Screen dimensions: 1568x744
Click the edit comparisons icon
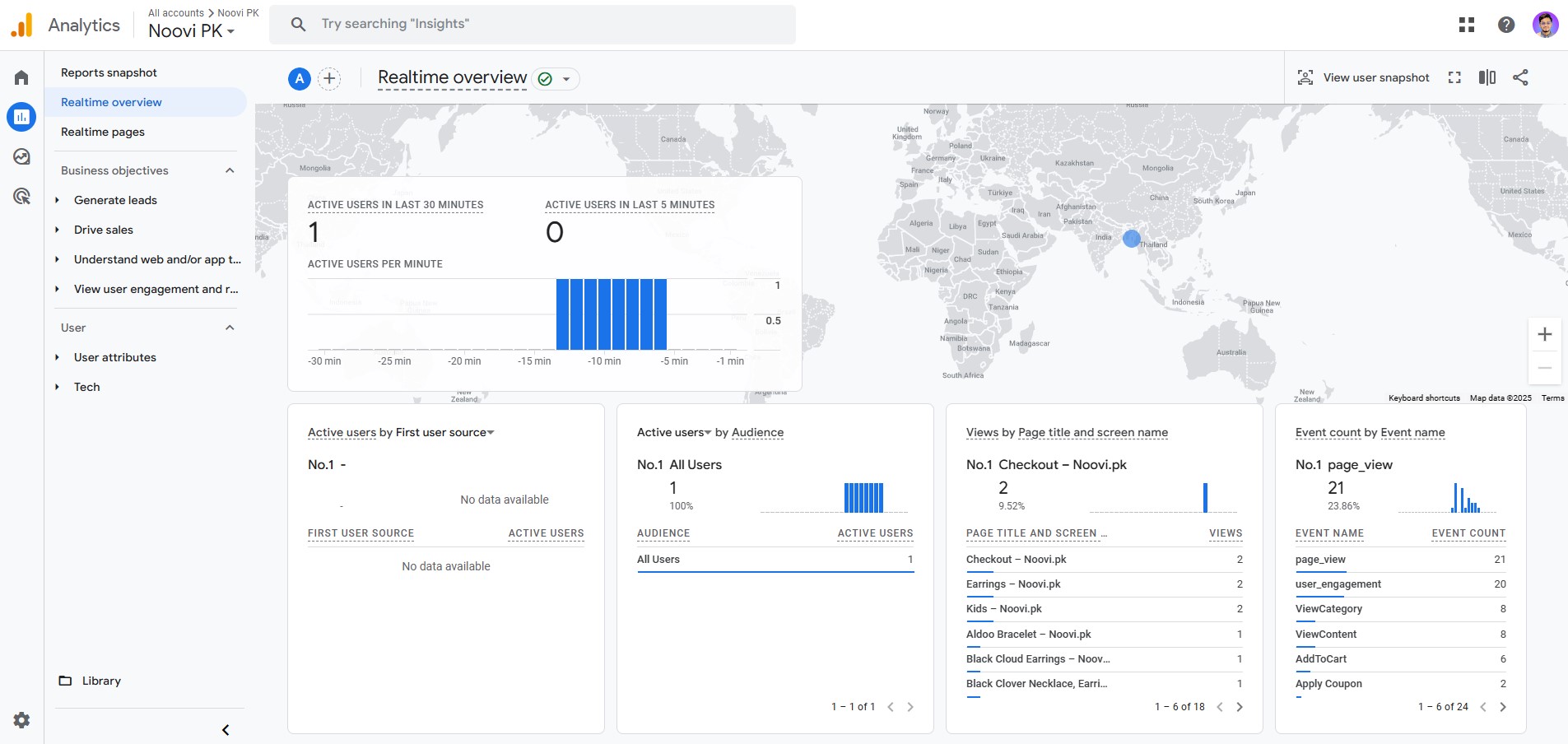pyautogui.click(x=1487, y=77)
